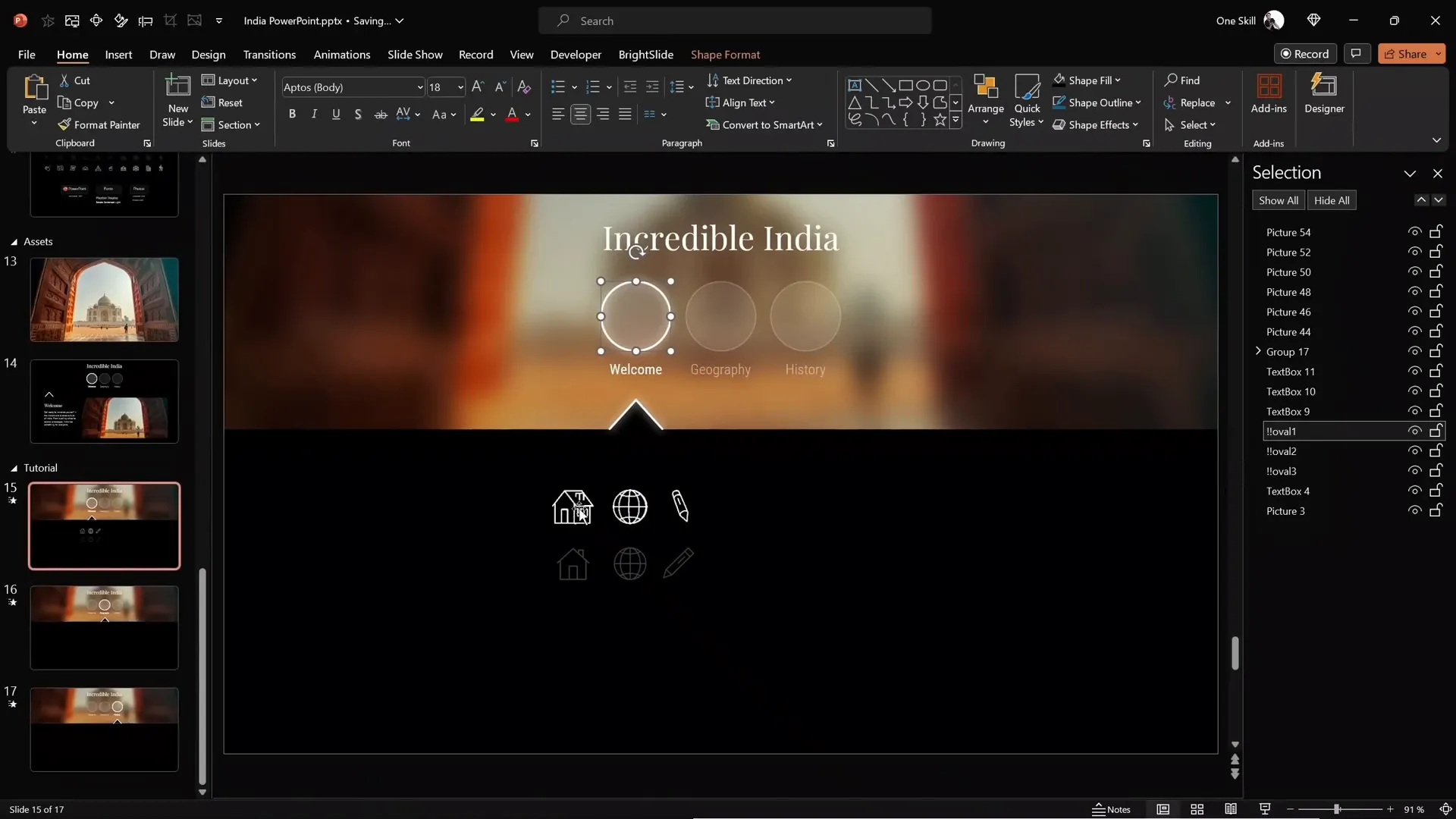Lock the !!oval2 object
This screenshot has width=1456, height=819.
[x=1436, y=451]
